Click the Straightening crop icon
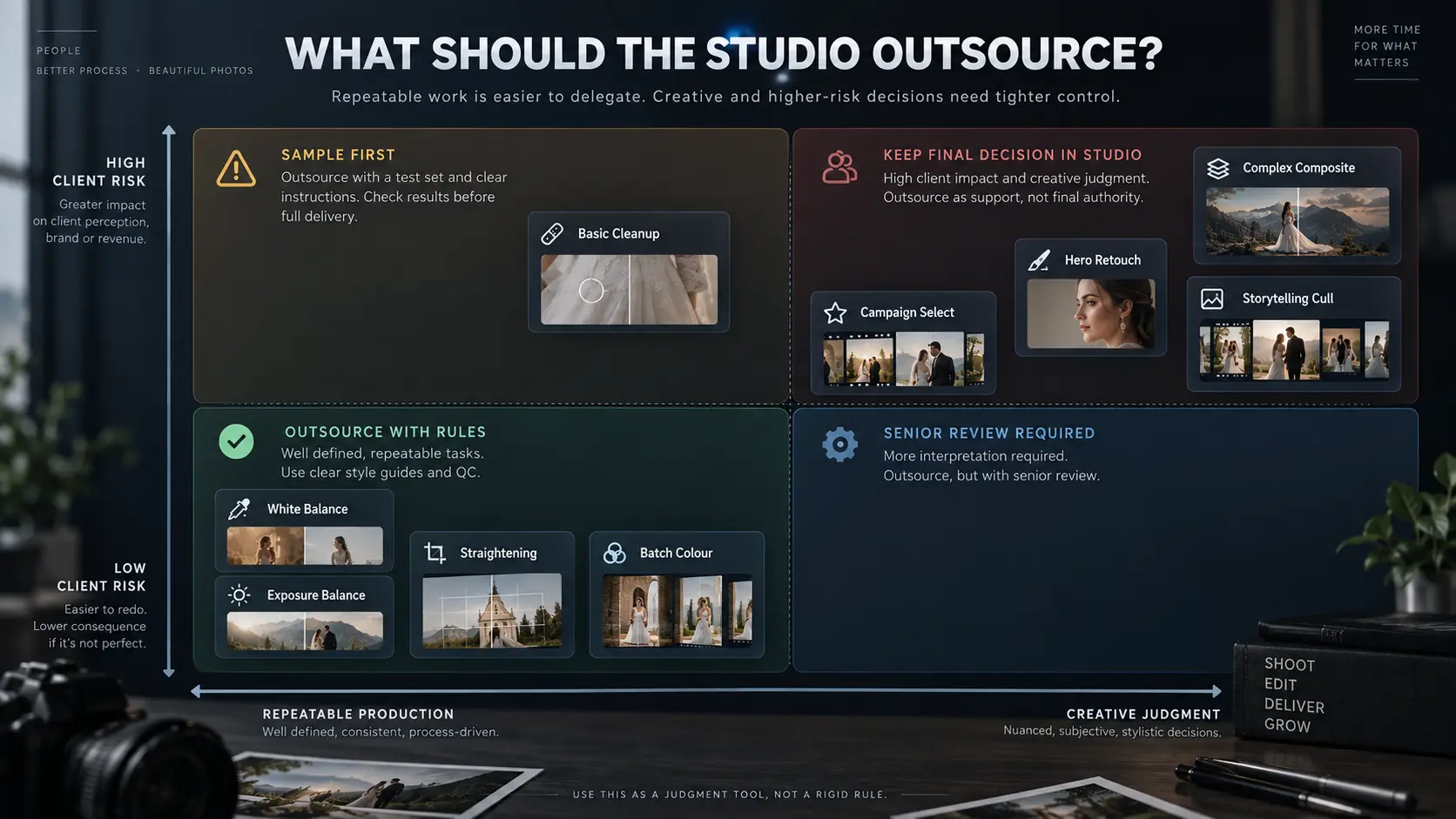This screenshot has height=819, width=1456. click(435, 553)
